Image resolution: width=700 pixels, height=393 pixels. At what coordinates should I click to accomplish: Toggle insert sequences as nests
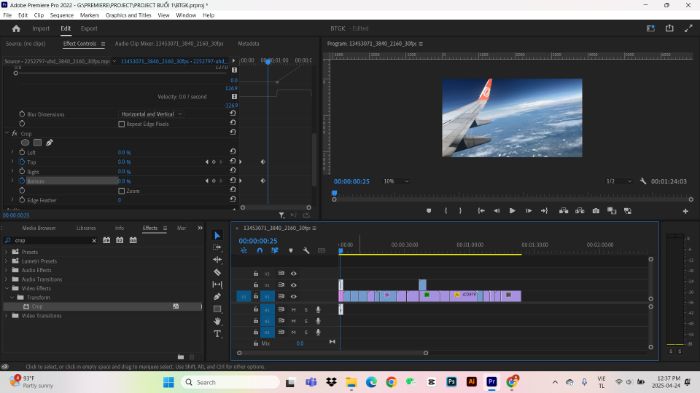244,251
